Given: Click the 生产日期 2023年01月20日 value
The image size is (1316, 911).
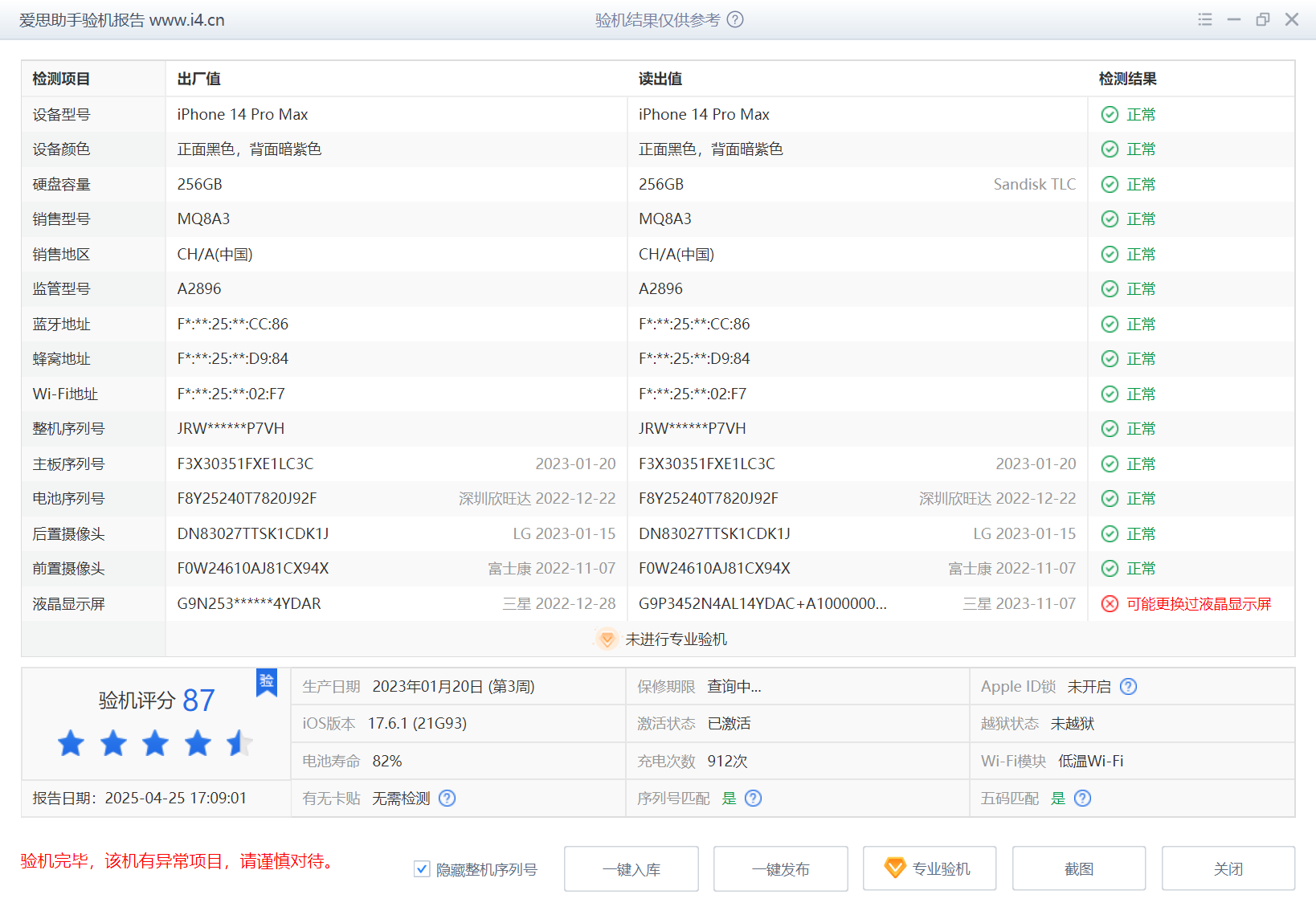Looking at the screenshot, I should (454, 686).
